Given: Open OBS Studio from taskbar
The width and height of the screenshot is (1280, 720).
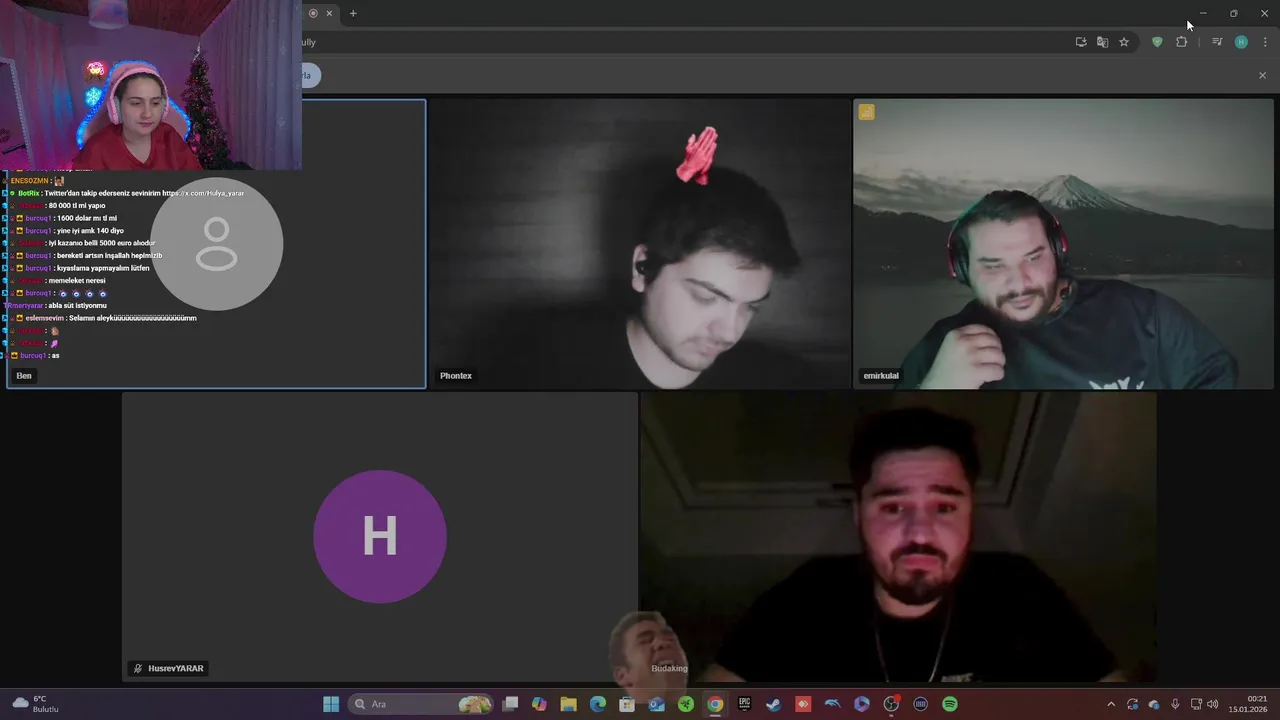Looking at the screenshot, I should [891, 704].
